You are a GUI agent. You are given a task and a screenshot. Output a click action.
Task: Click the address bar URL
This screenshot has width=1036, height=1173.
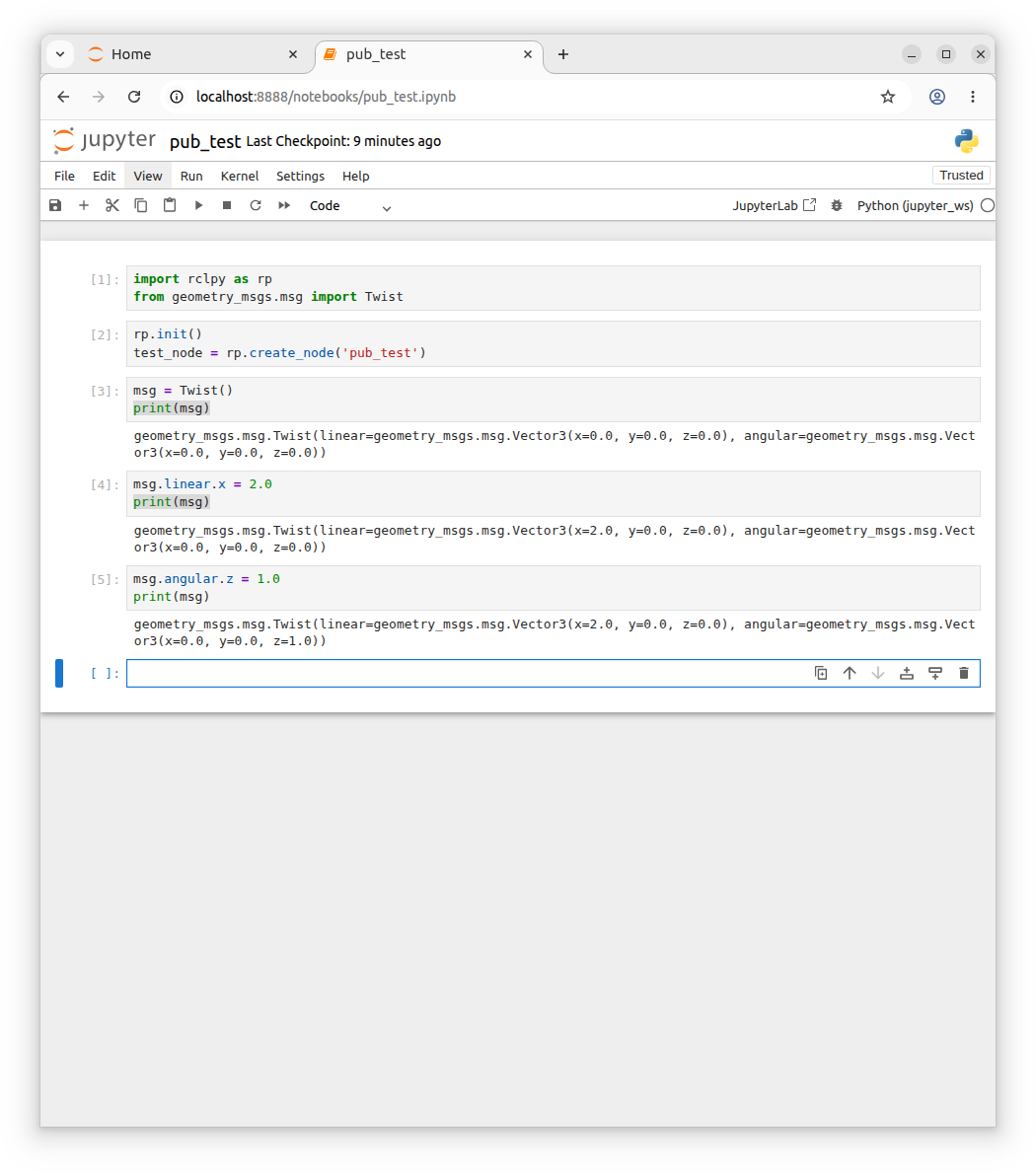point(326,97)
